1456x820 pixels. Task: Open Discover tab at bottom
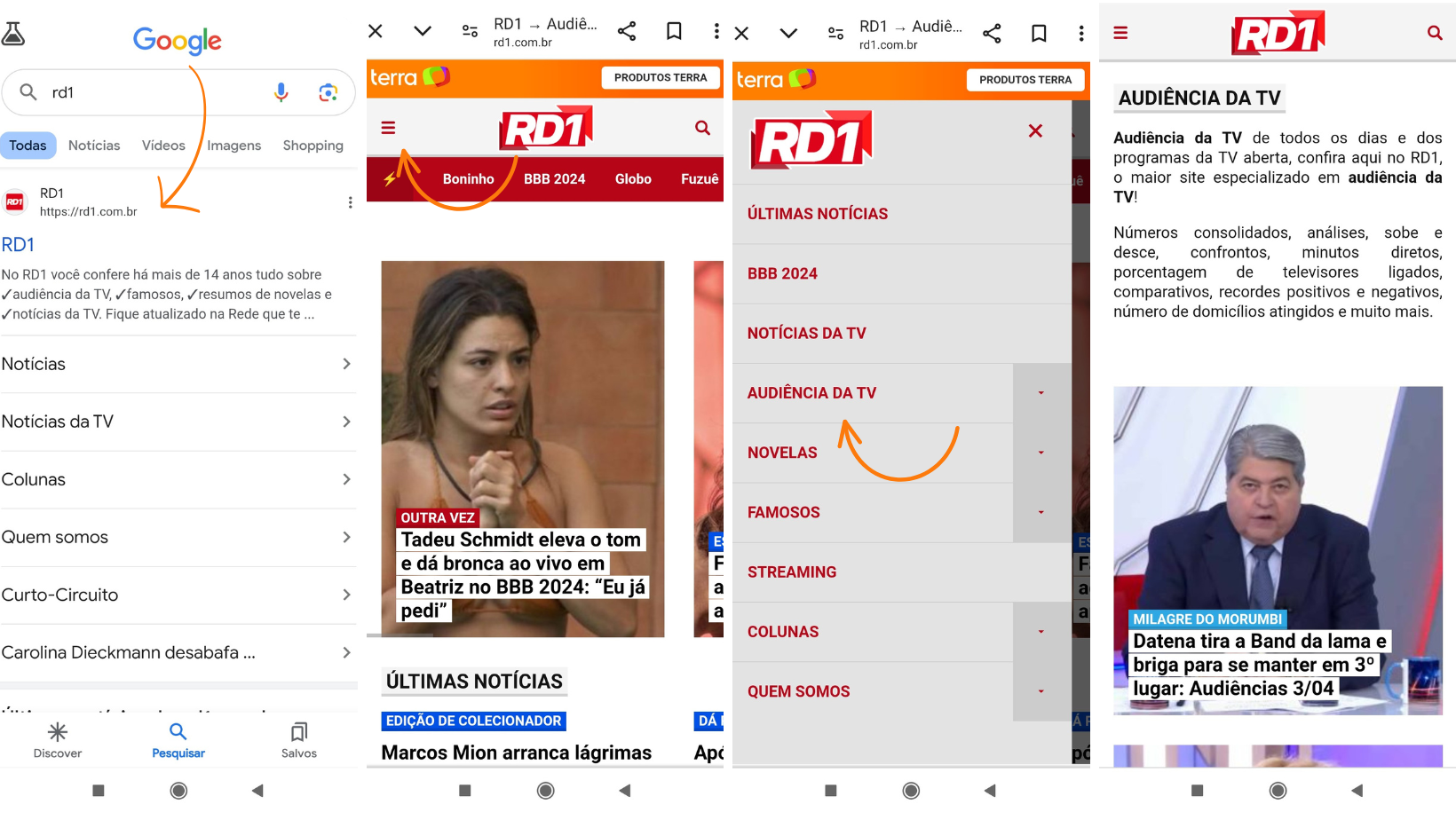click(x=58, y=740)
